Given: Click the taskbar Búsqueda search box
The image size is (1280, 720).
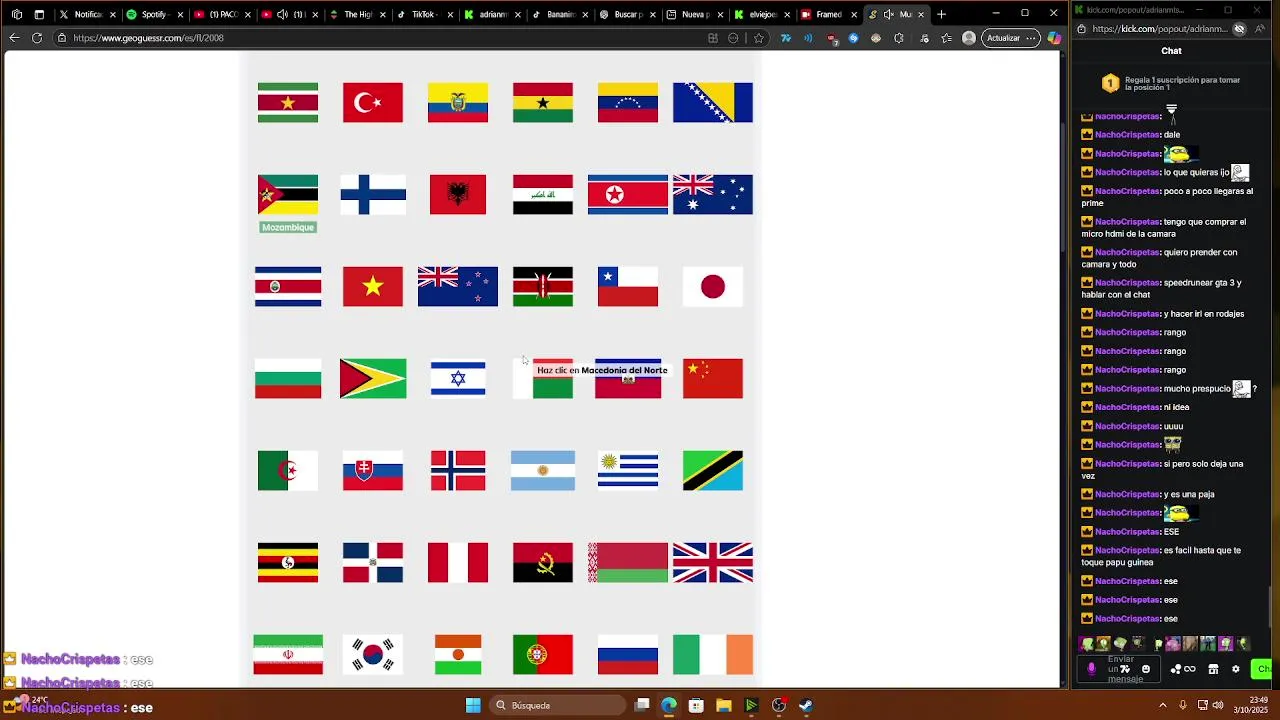Looking at the screenshot, I should pos(558,705).
